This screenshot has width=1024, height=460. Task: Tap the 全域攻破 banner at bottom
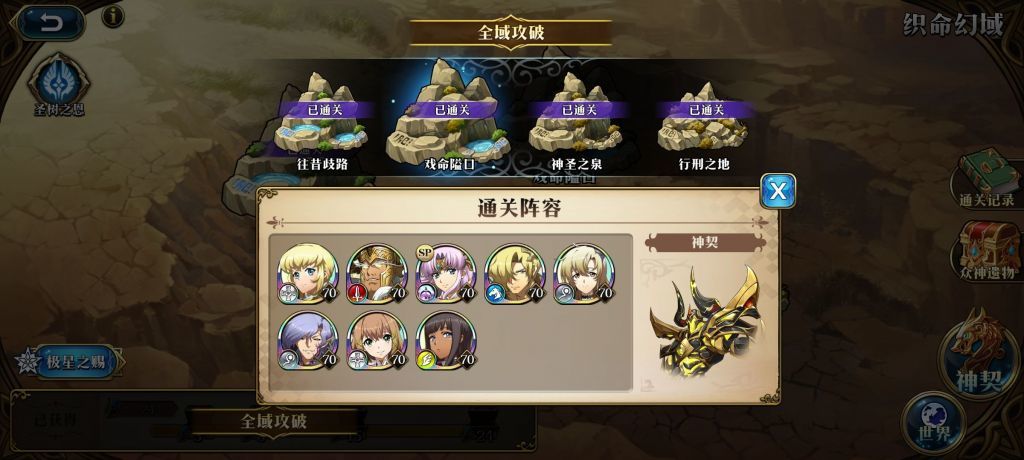(274, 421)
